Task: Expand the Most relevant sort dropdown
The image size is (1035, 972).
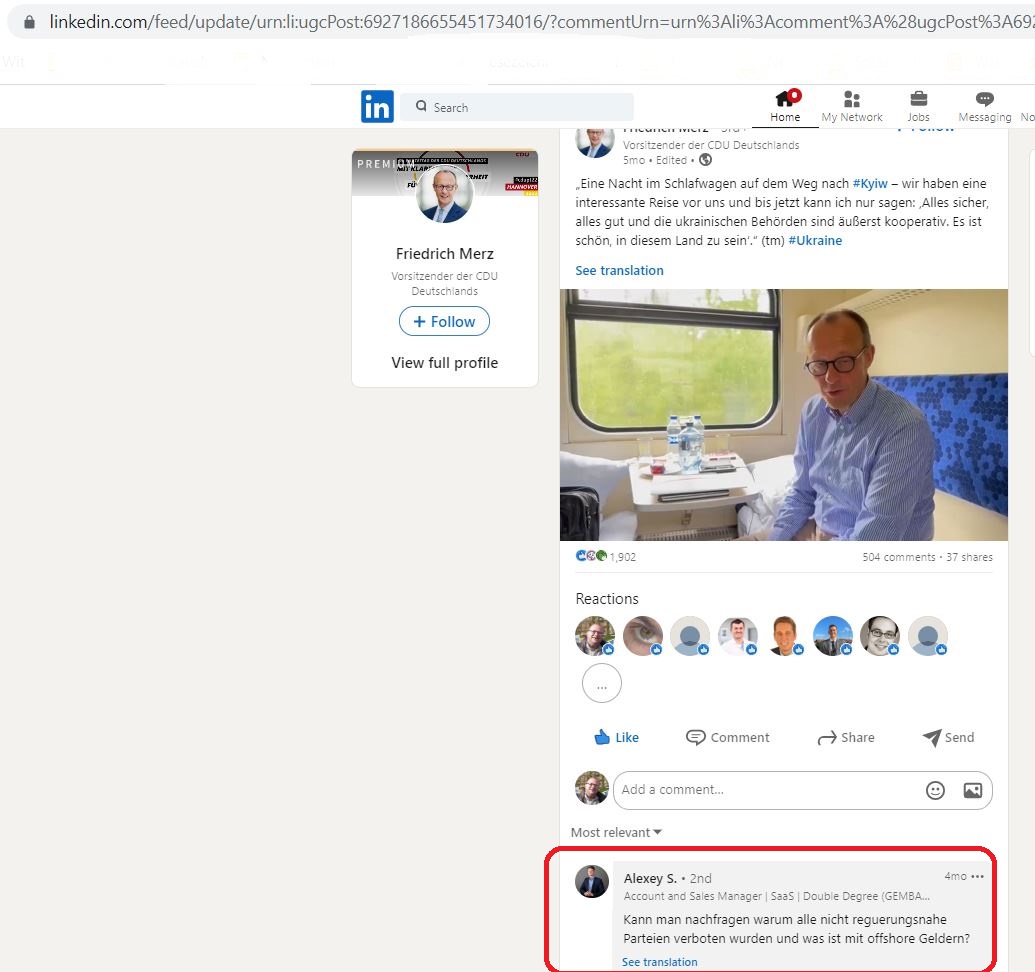Action: click(616, 832)
